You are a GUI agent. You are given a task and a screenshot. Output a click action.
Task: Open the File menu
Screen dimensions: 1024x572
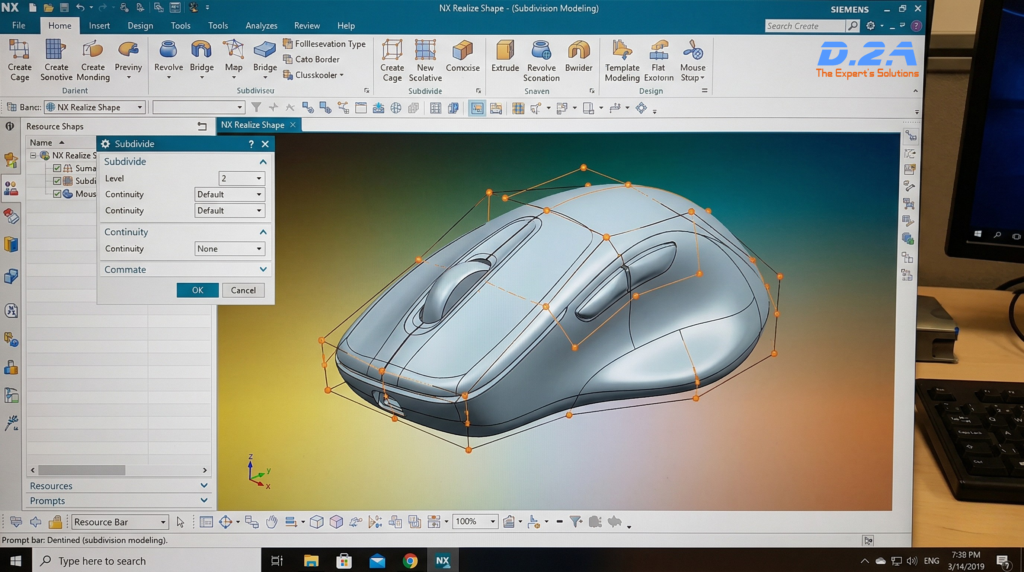click(x=19, y=25)
